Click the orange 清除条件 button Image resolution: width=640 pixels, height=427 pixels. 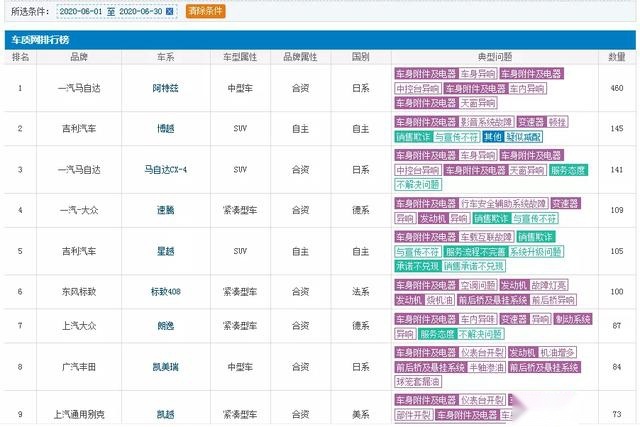click(x=205, y=11)
